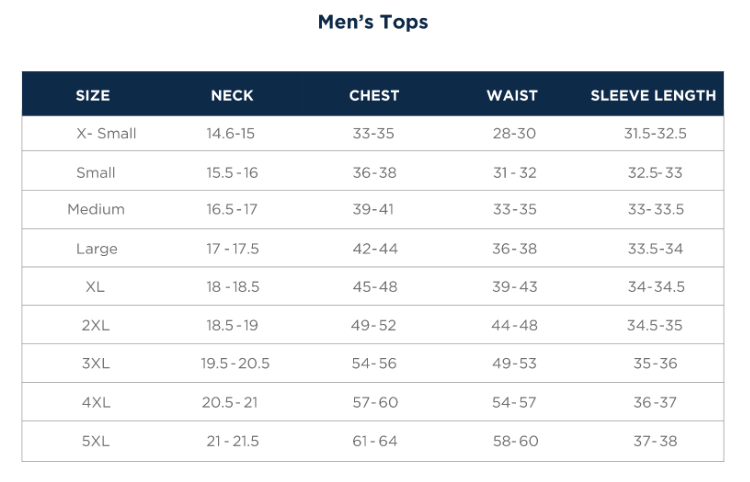This screenshot has height=482, width=750.
Task: Select sleeve length 31.5-32.5 cell
Action: pos(655,133)
